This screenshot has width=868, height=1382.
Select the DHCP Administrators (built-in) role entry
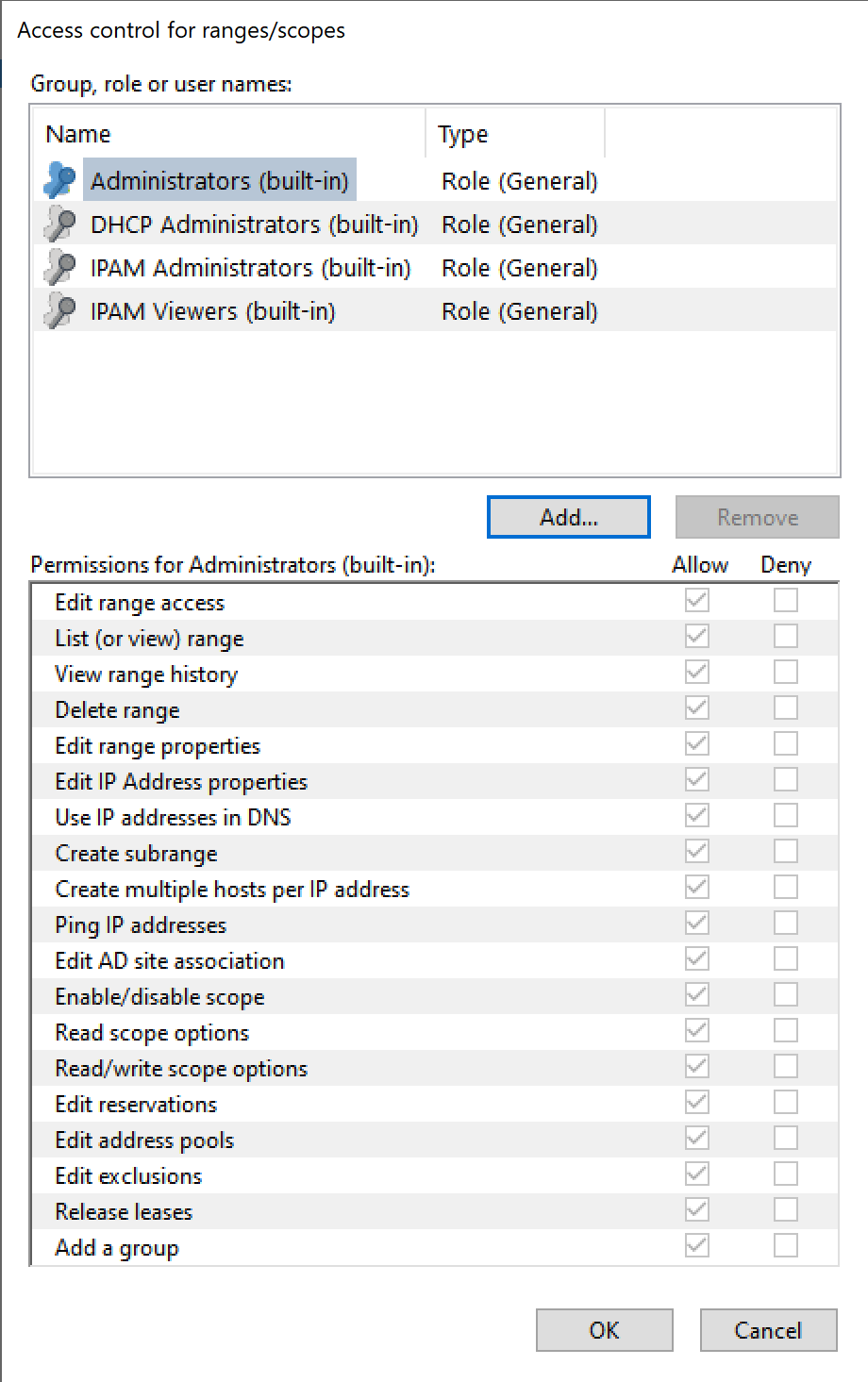coord(253,224)
